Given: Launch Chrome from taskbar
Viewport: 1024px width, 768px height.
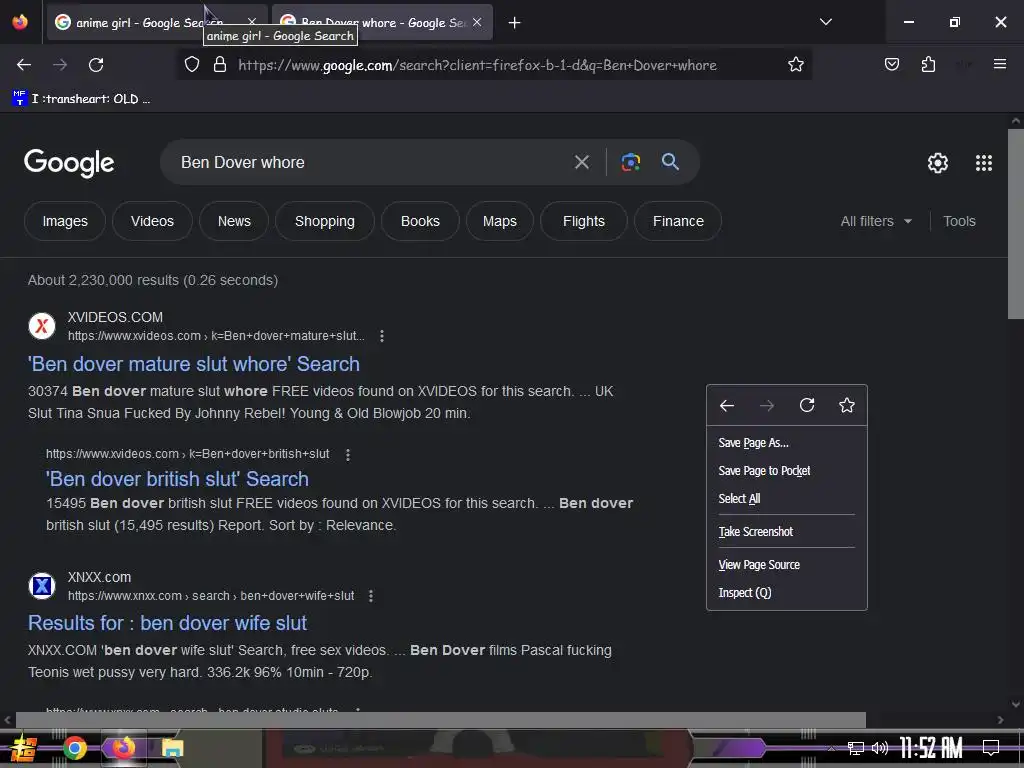Looking at the screenshot, I should [75, 748].
